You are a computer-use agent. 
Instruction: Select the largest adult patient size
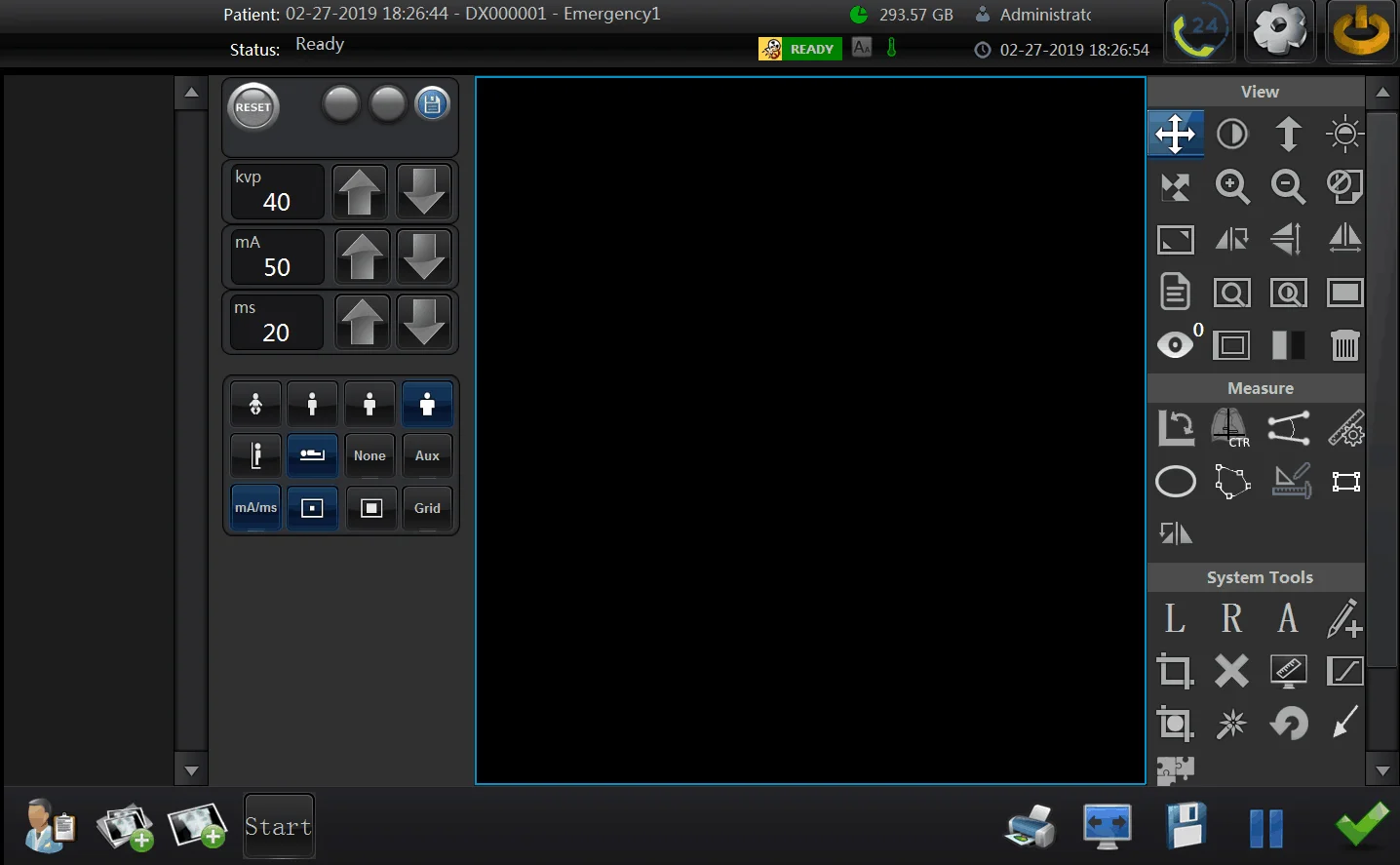tap(427, 404)
